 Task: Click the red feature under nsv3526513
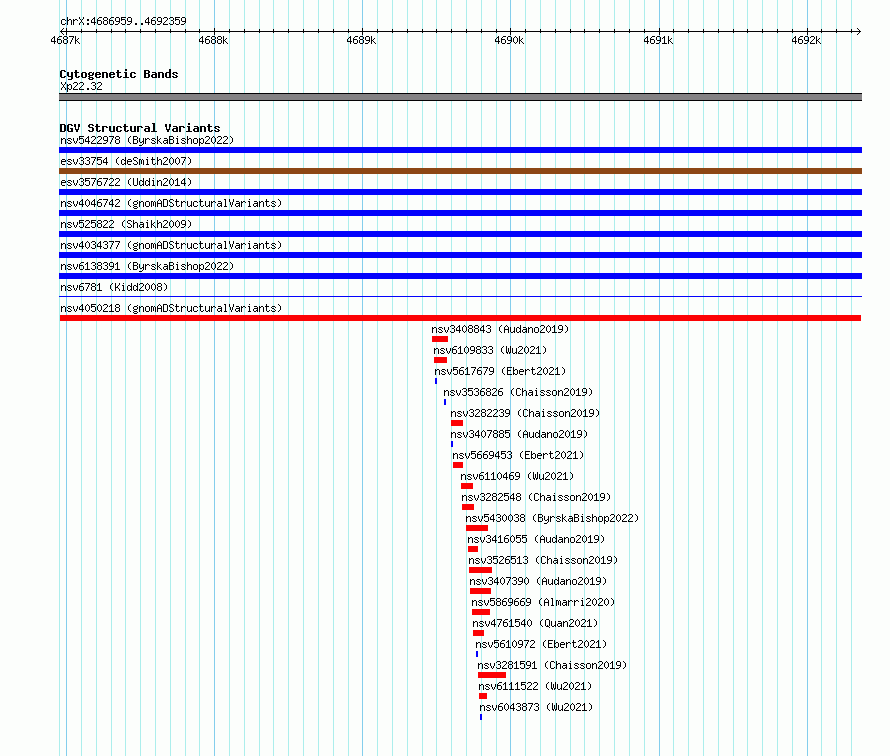coord(481,570)
